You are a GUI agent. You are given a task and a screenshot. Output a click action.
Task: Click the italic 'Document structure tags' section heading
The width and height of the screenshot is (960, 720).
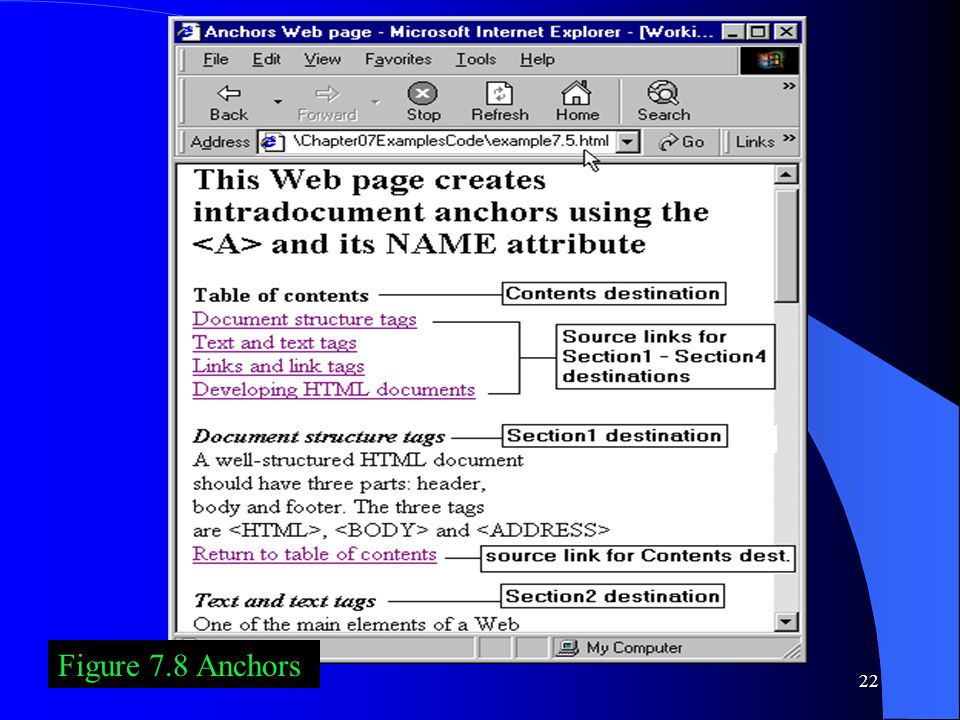click(x=319, y=437)
